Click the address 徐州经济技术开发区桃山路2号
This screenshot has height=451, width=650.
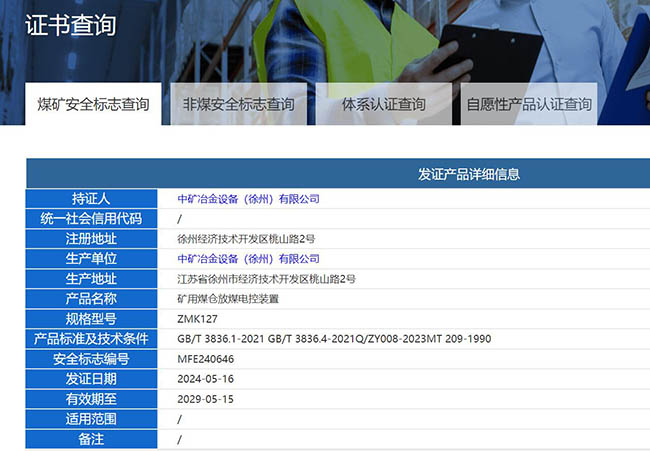click(246, 239)
